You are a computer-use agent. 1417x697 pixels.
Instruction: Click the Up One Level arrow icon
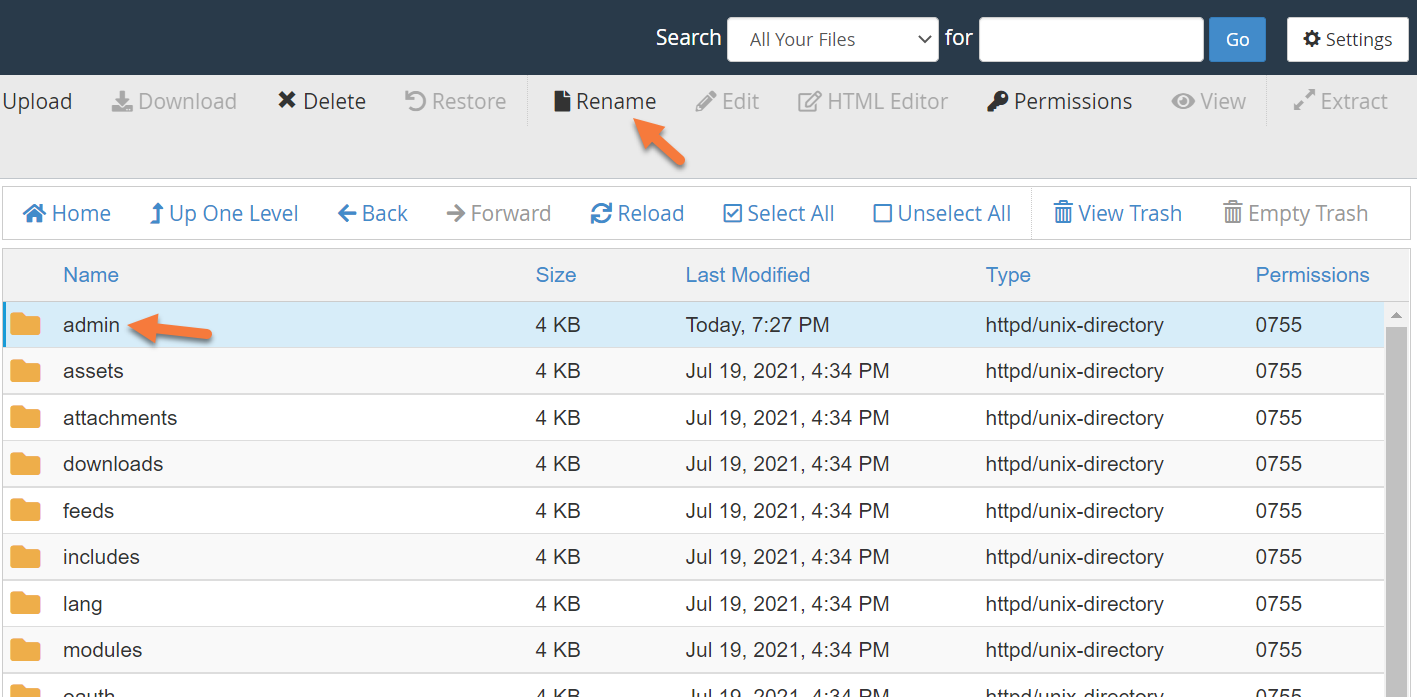(x=156, y=213)
